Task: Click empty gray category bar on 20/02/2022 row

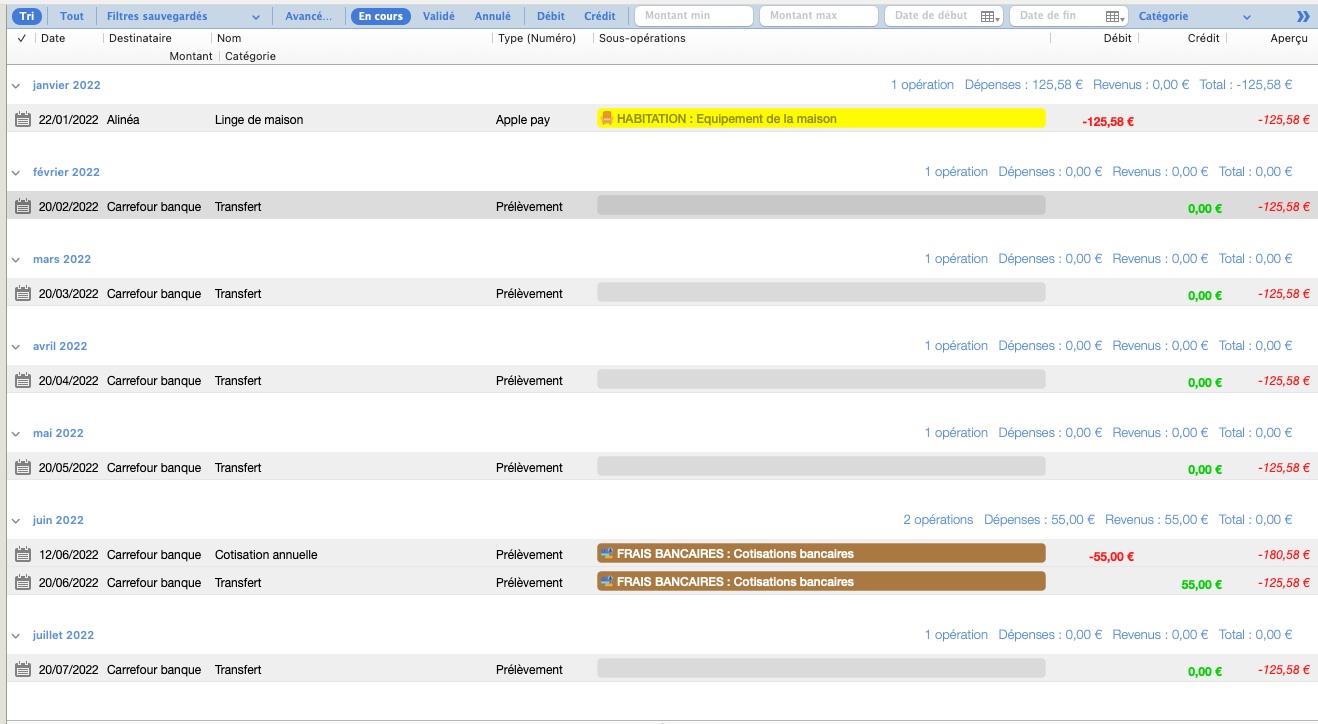Action: click(821, 205)
